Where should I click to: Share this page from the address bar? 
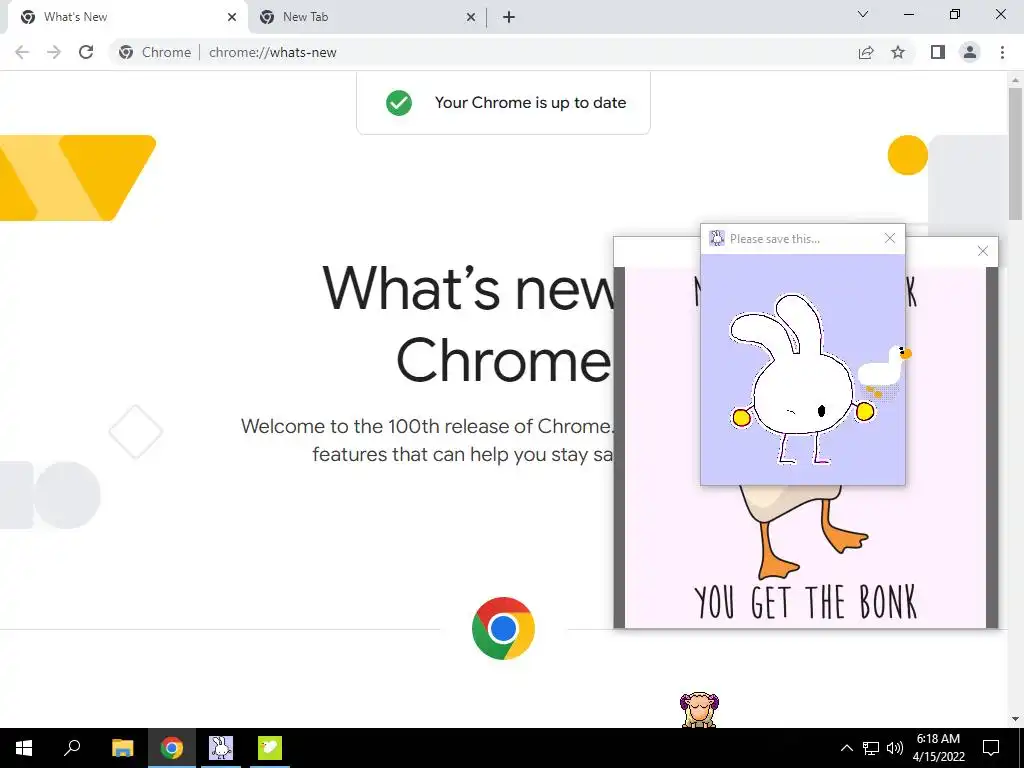click(x=866, y=52)
